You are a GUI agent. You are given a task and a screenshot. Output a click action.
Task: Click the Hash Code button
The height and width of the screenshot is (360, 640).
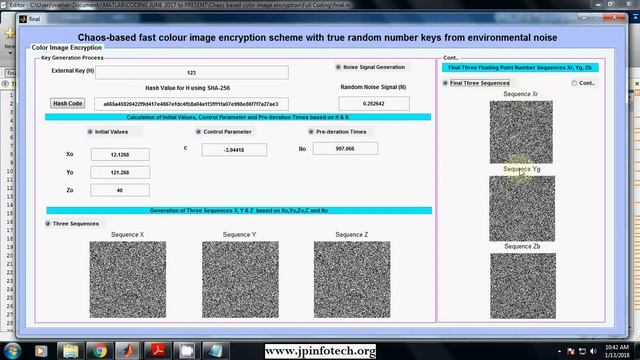tap(68, 104)
